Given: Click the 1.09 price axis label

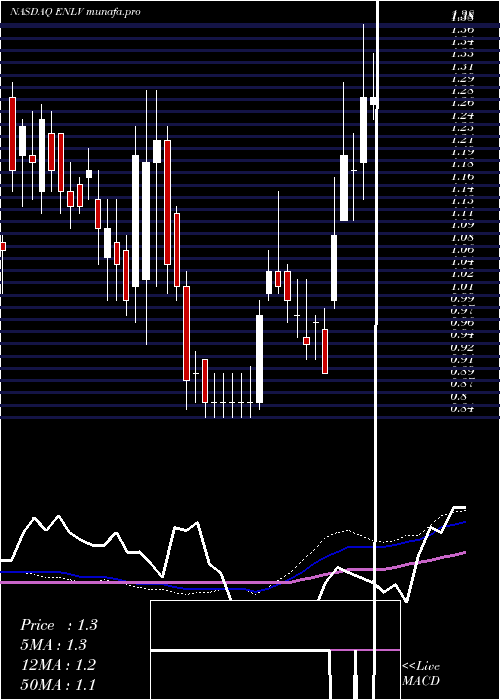Looking at the screenshot, I should (x=462, y=225).
